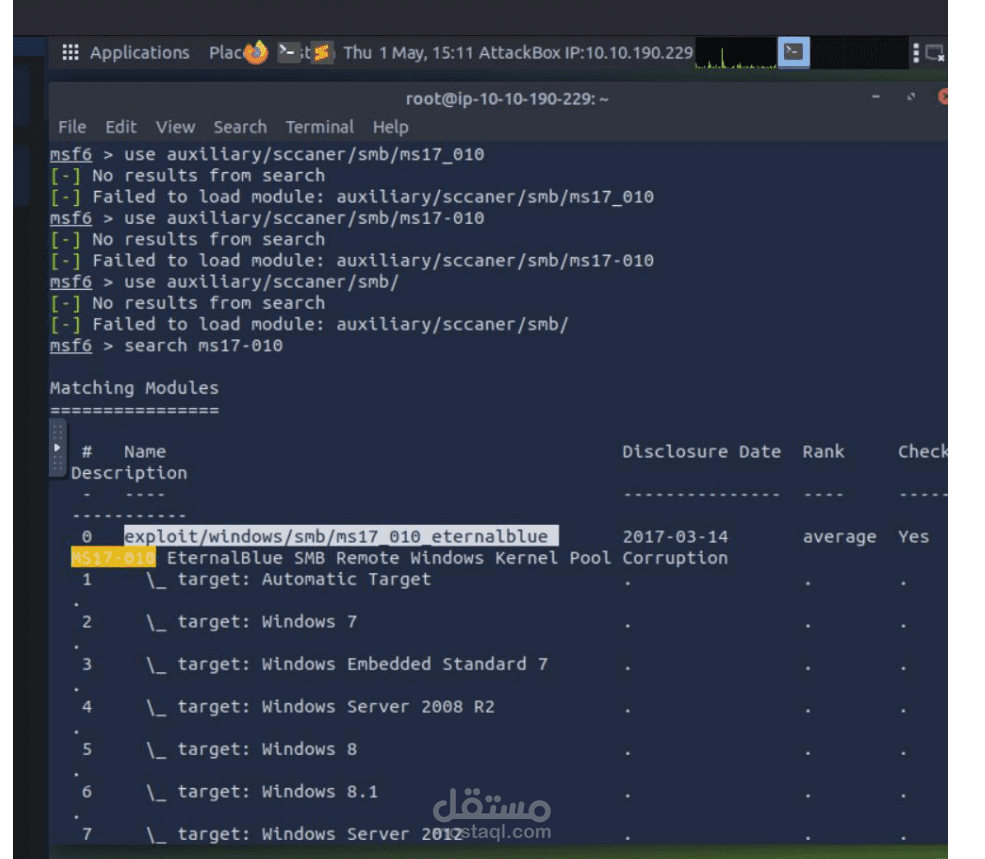Minimize the terminal window
This screenshot has height=859, width=985.
876,97
